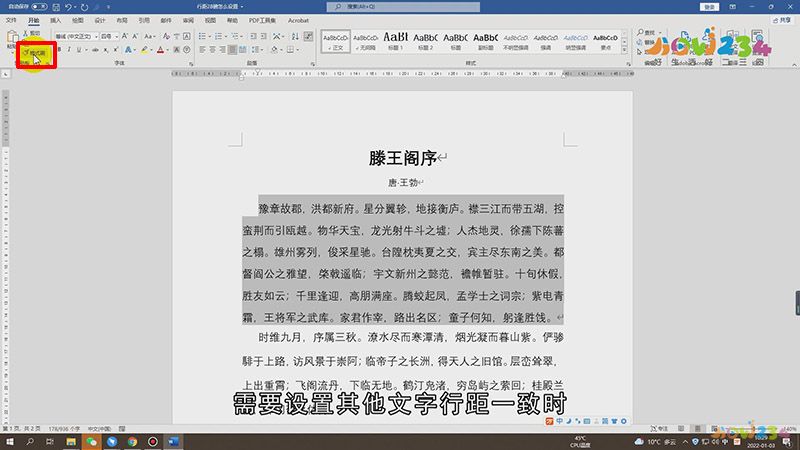Open the paragraph shading color bucket
The width and height of the screenshot is (800, 450).
click(274, 49)
